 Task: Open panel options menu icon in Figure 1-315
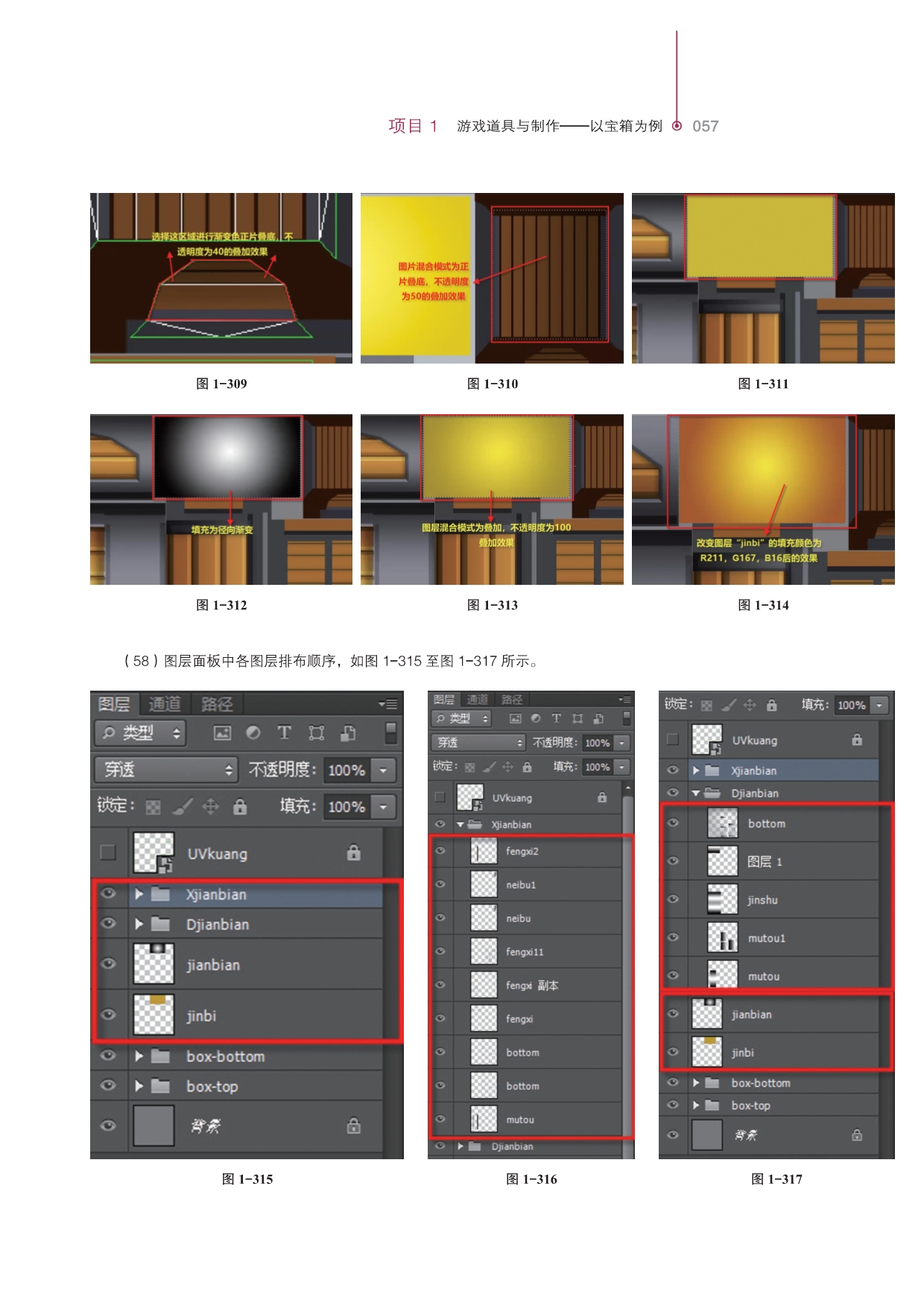click(387, 704)
